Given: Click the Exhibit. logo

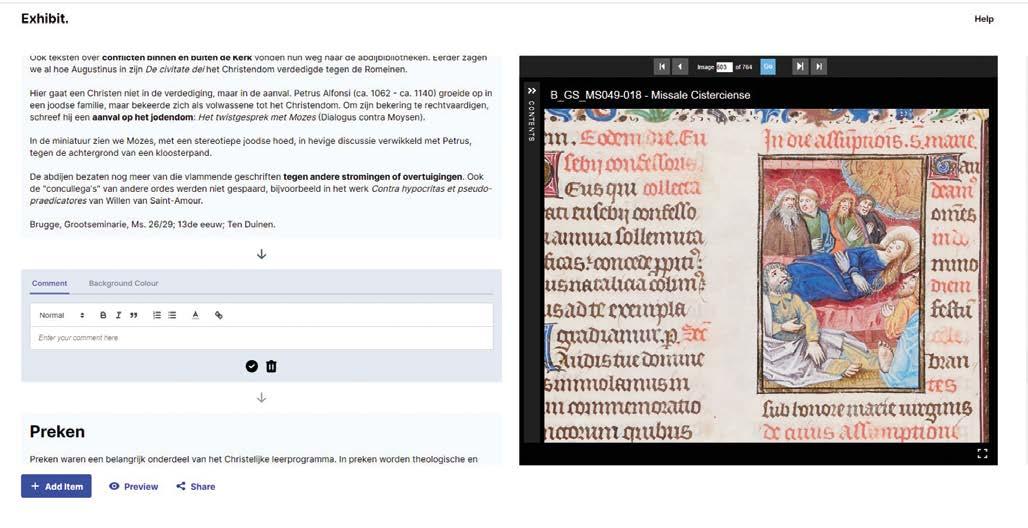Looking at the screenshot, I should 45,18.
